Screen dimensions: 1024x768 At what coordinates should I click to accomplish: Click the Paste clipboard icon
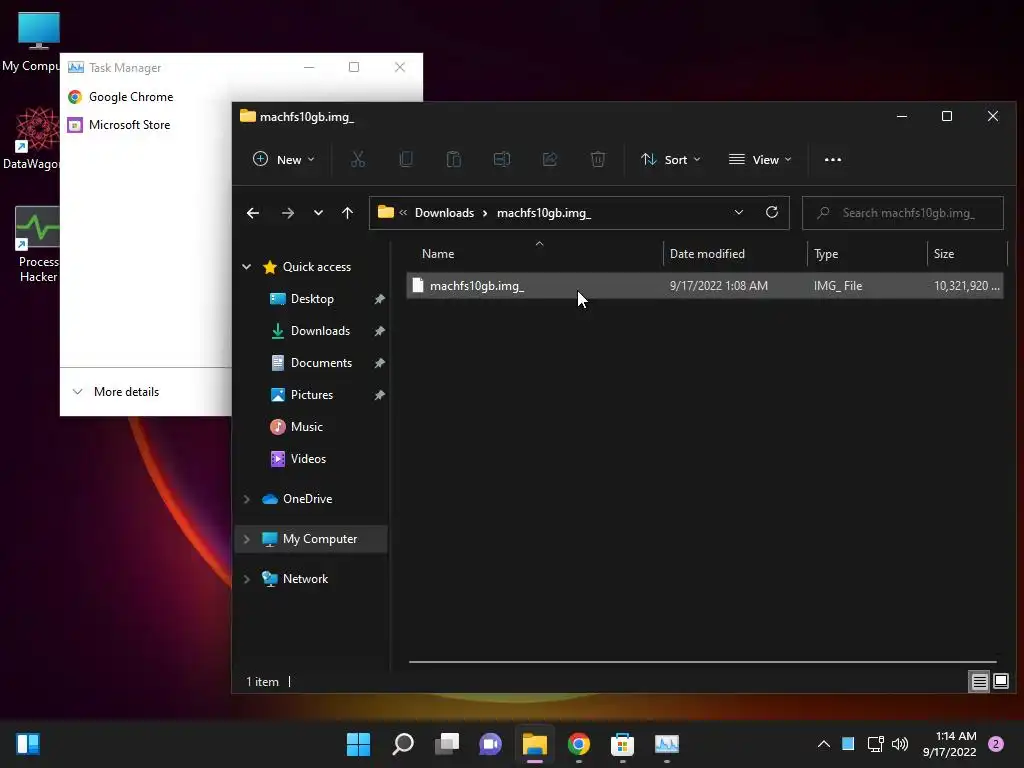pyautogui.click(x=454, y=159)
